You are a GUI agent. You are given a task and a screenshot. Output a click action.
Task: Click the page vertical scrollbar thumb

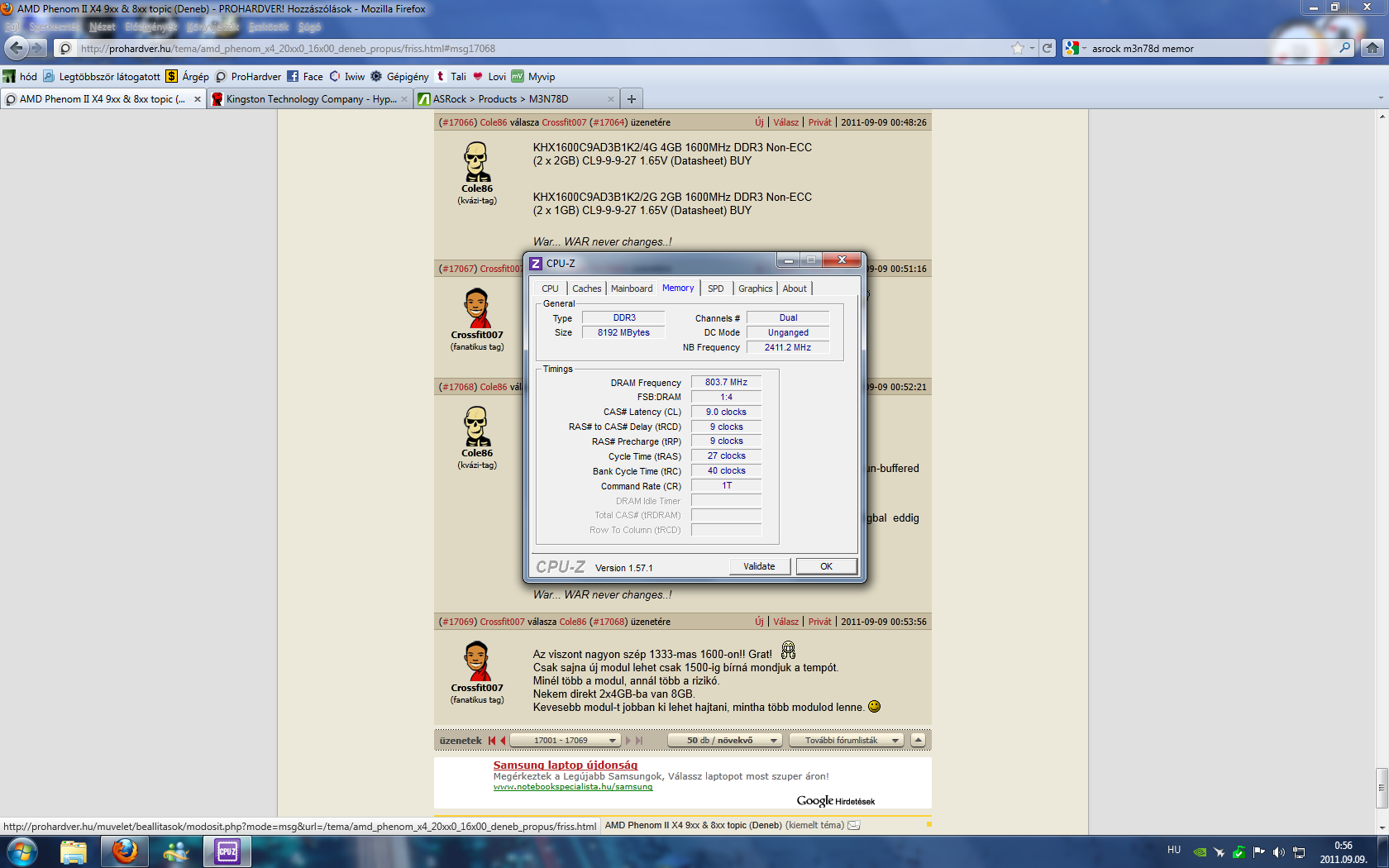[x=1382, y=789]
